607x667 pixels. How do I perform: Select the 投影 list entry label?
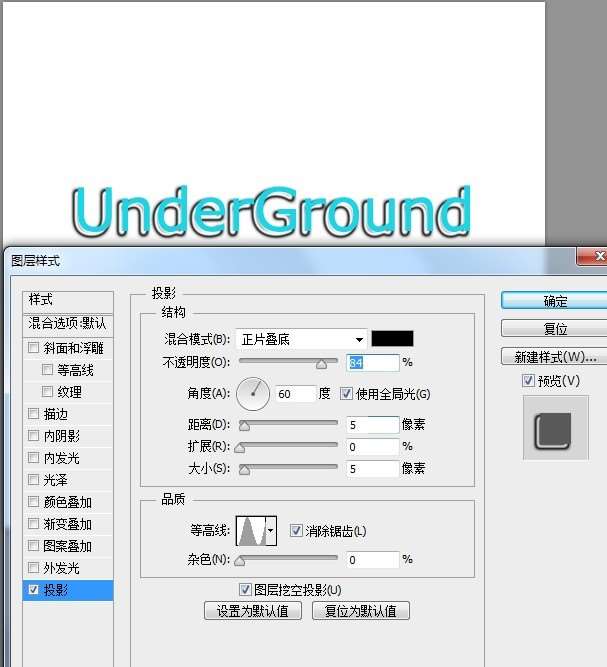(x=56, y=590)
